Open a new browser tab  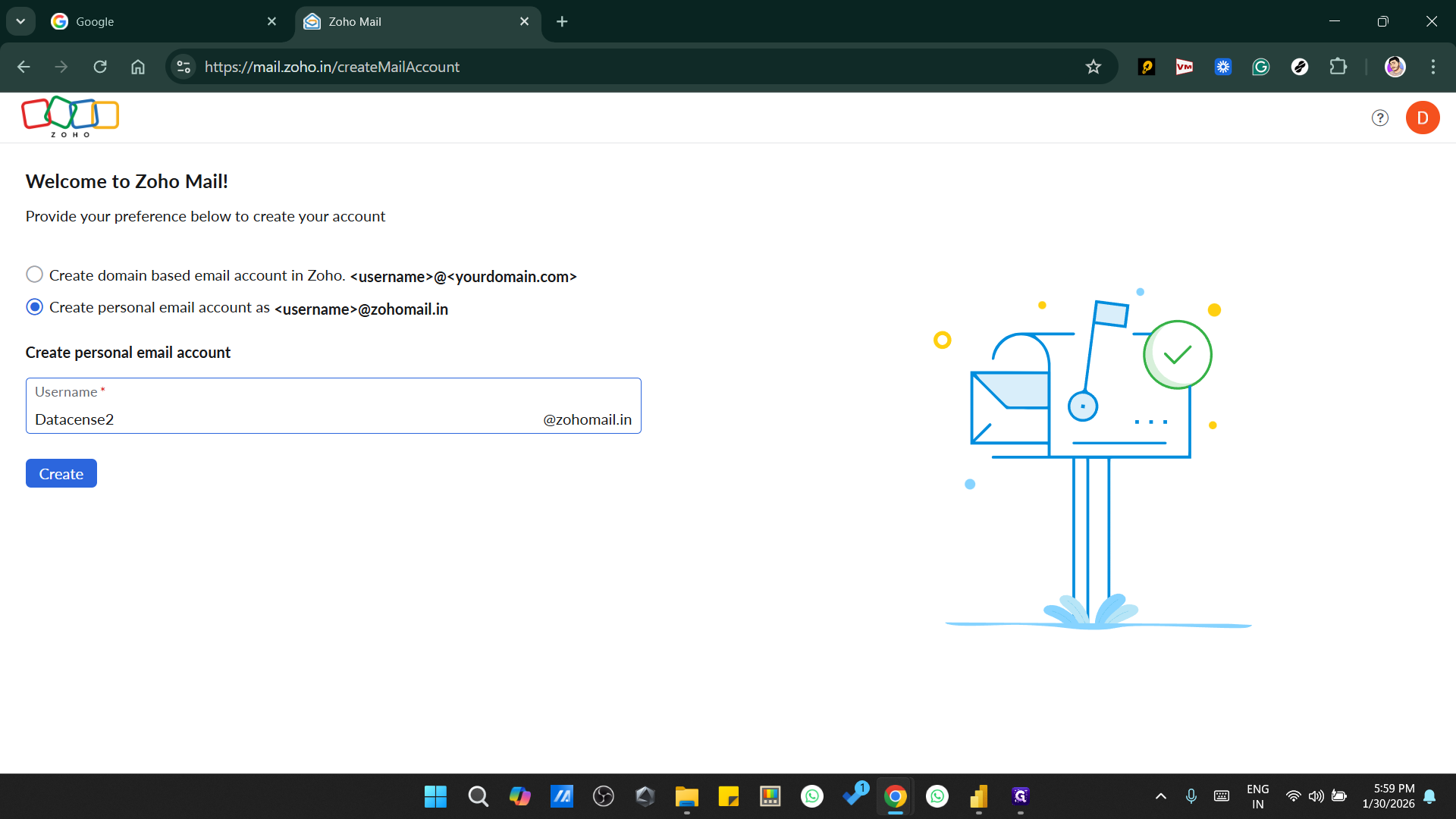pyautogui.click(x=562, y=21)
